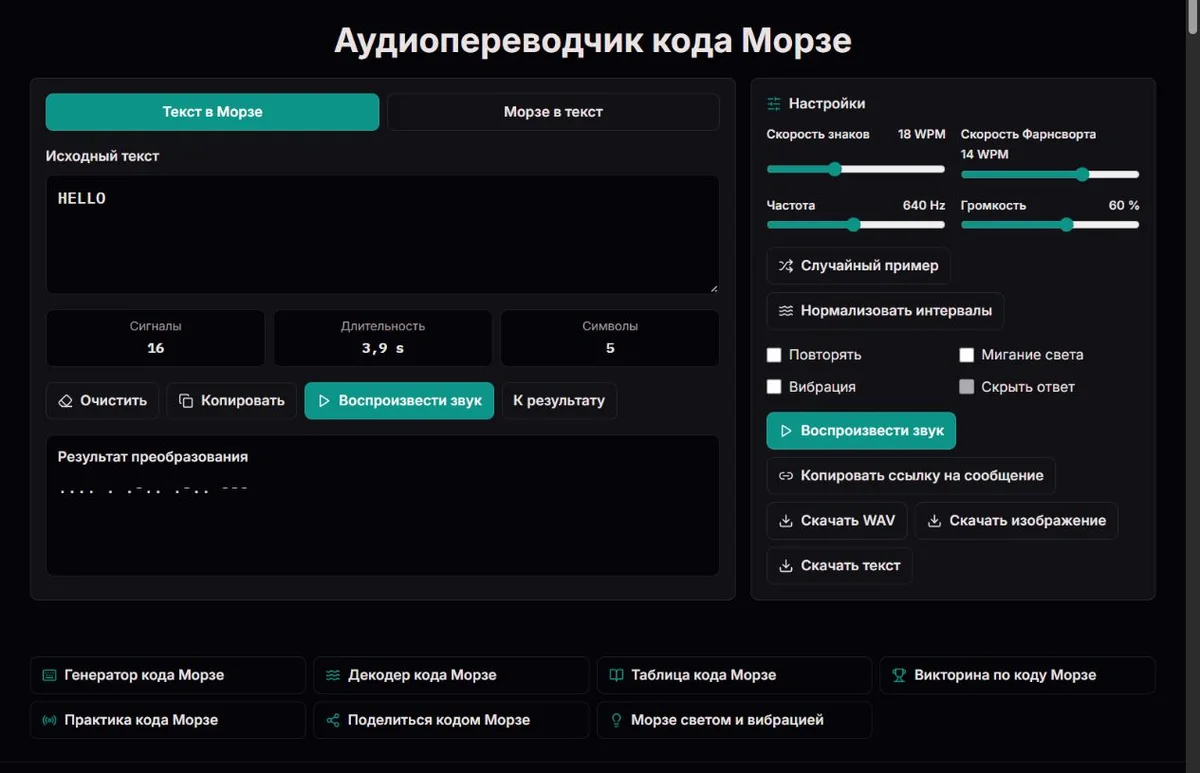
Task: Click the link icon in Копировать ссылку
Action: pyautogui.click(x=786, y=476)
